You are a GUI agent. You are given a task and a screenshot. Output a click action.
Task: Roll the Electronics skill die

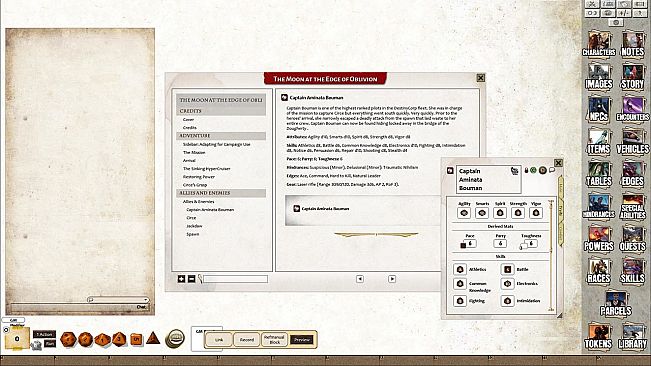tap(507, 283)
